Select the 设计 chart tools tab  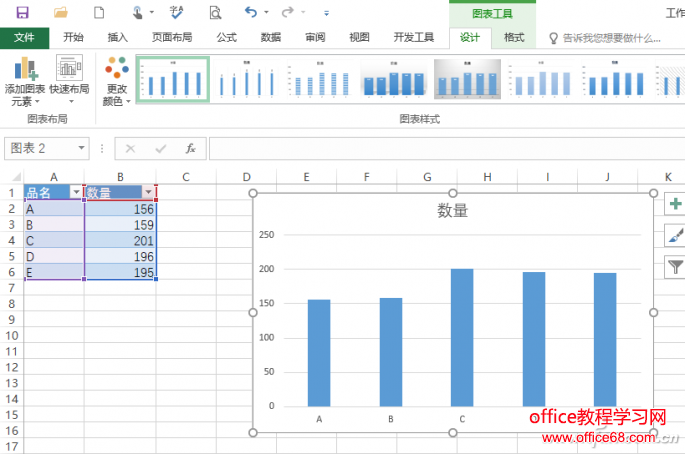[470, 38]
